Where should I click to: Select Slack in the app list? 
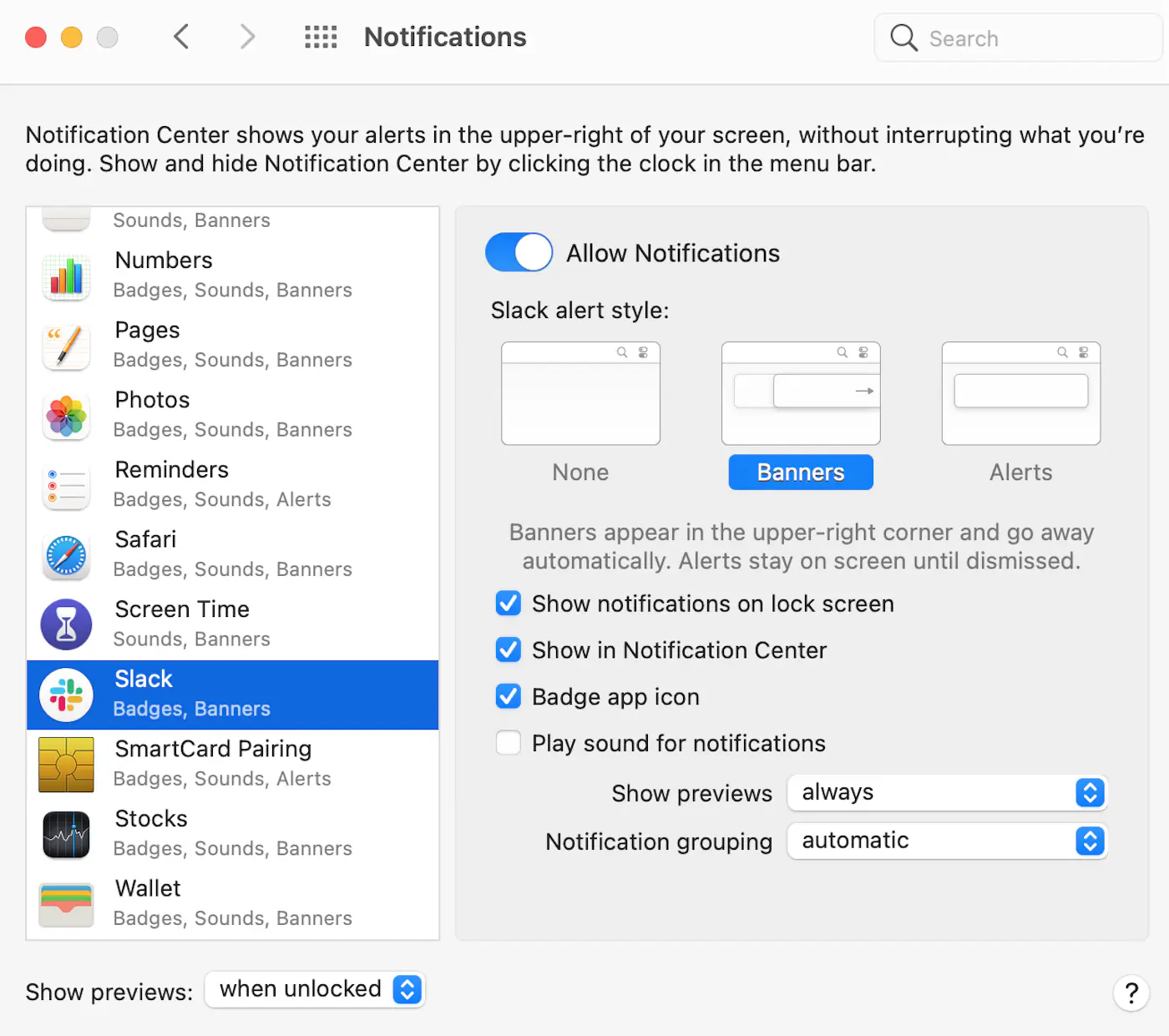232,695
